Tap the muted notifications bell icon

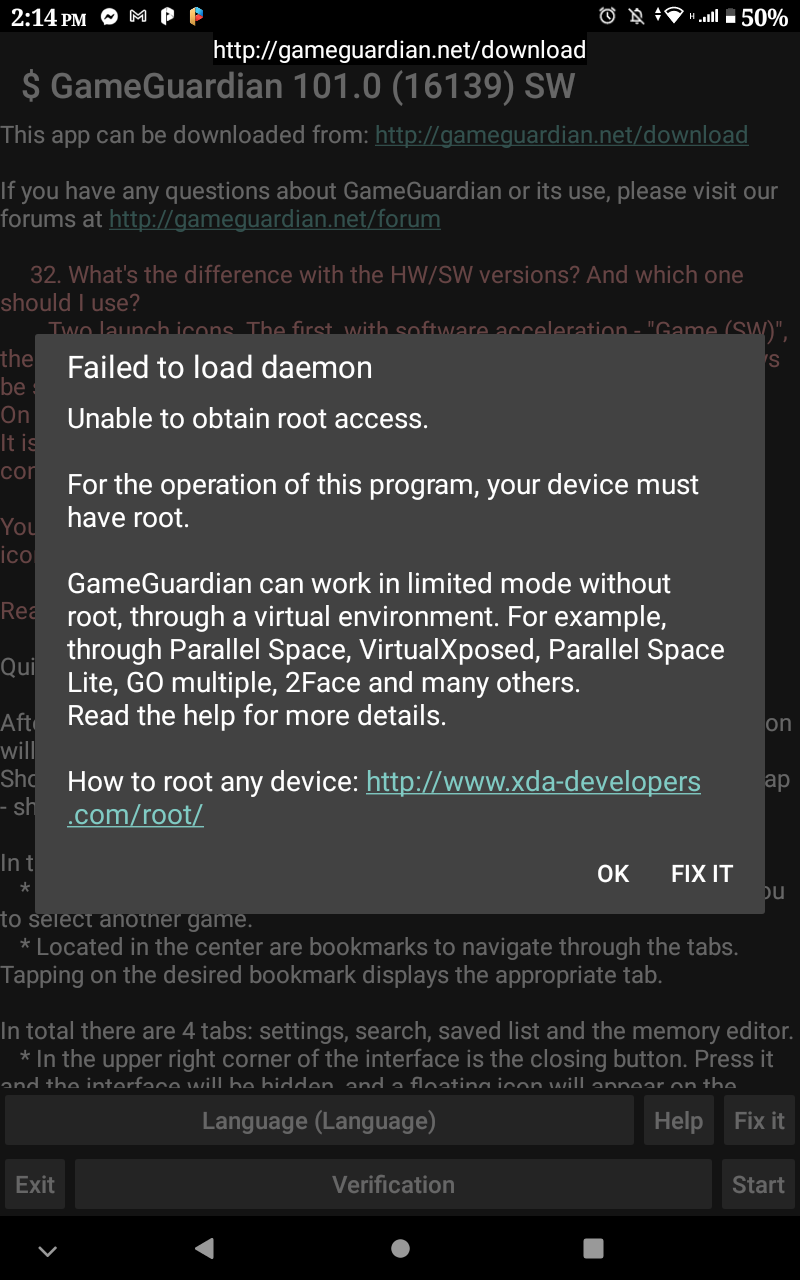pos(637,16)
